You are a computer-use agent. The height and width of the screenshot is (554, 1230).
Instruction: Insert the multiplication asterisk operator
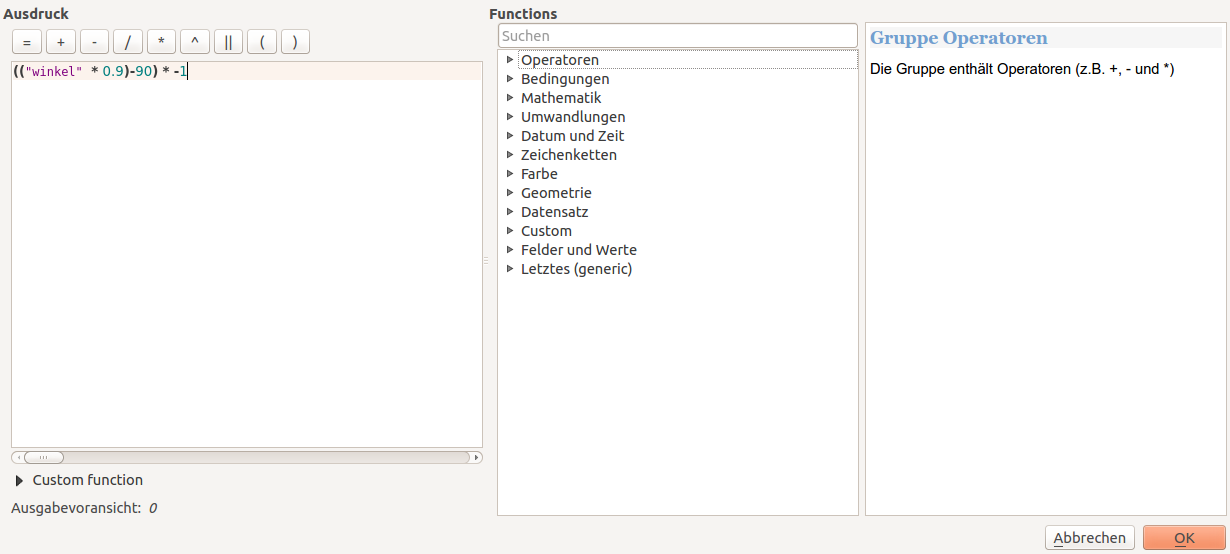161,42
